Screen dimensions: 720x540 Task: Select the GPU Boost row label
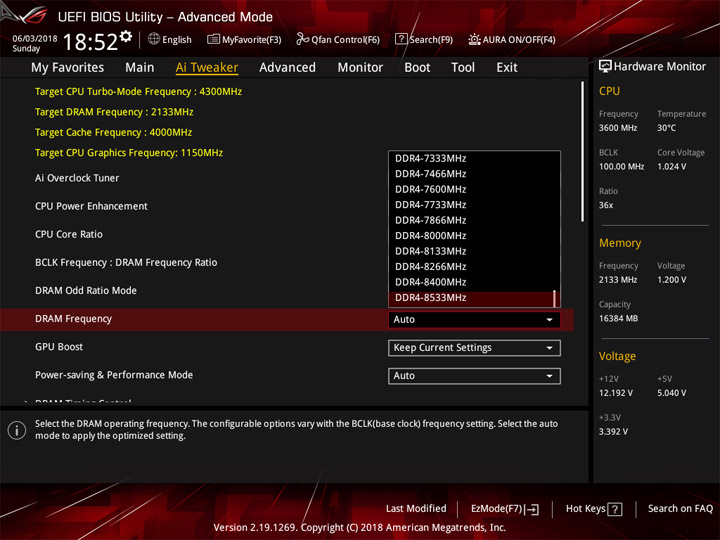pyautogui.click(x=59, y=347)
